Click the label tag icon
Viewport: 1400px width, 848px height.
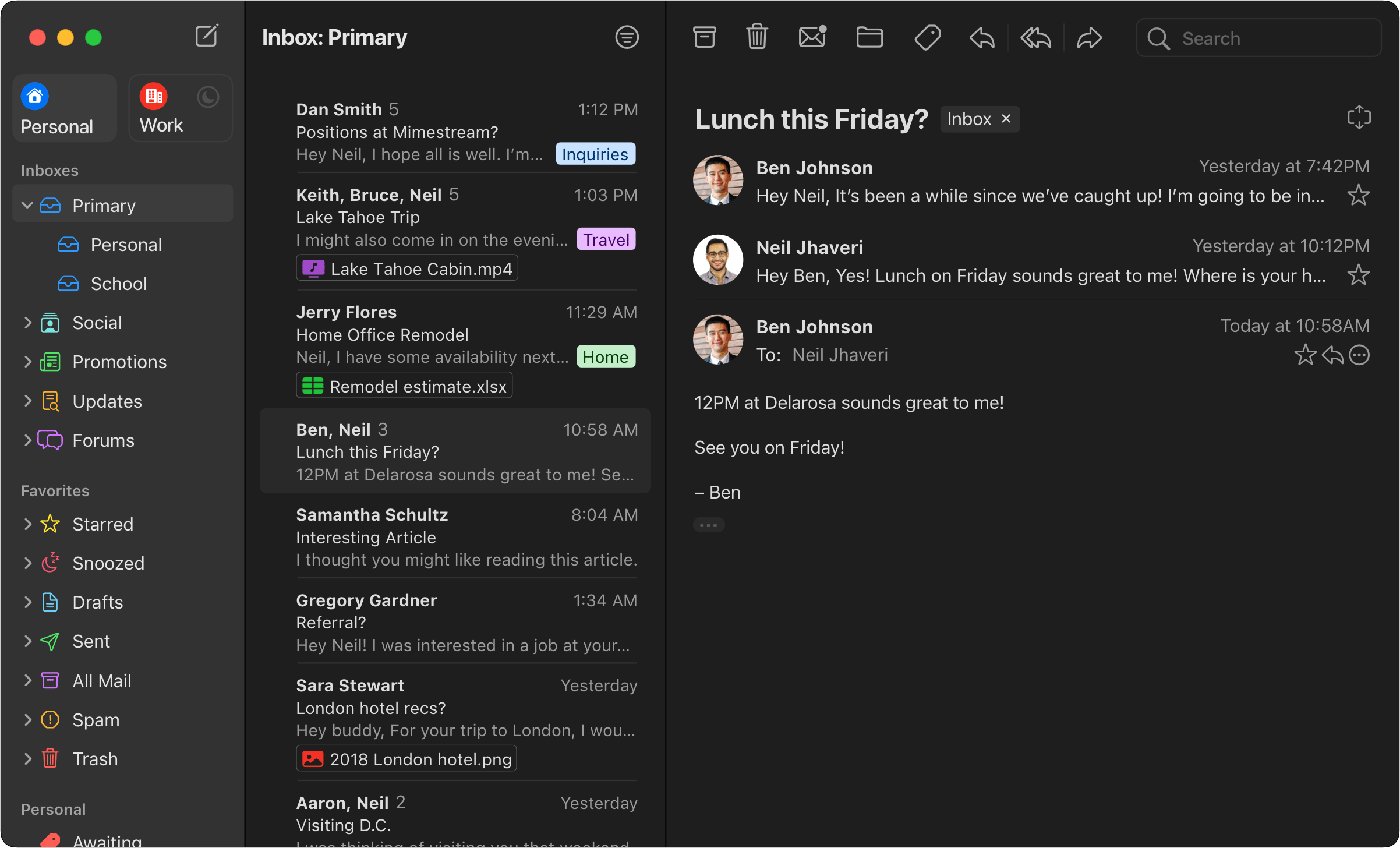[x=927, y=38]
